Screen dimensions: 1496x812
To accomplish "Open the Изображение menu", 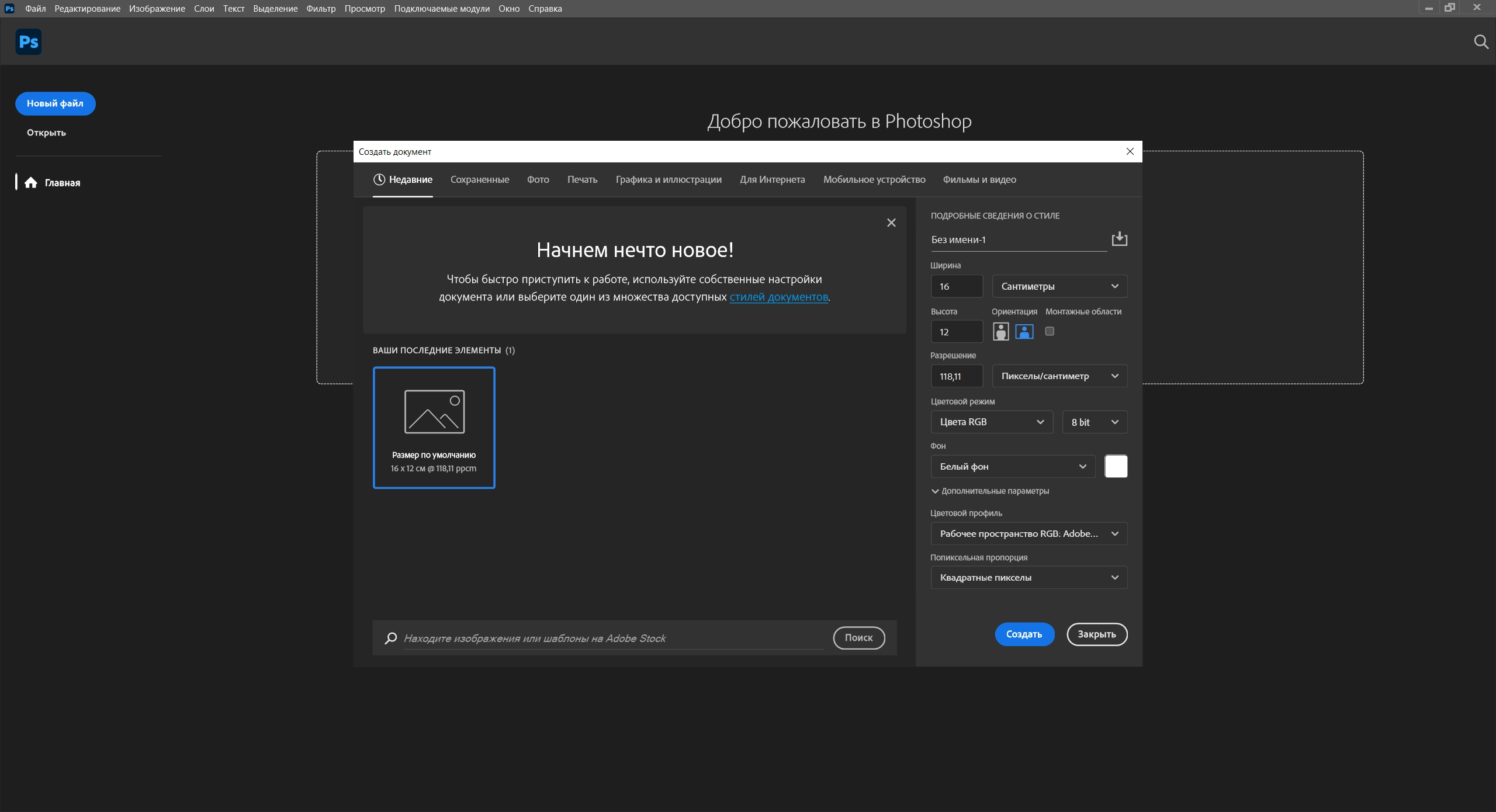I will [x=157, y=9].
